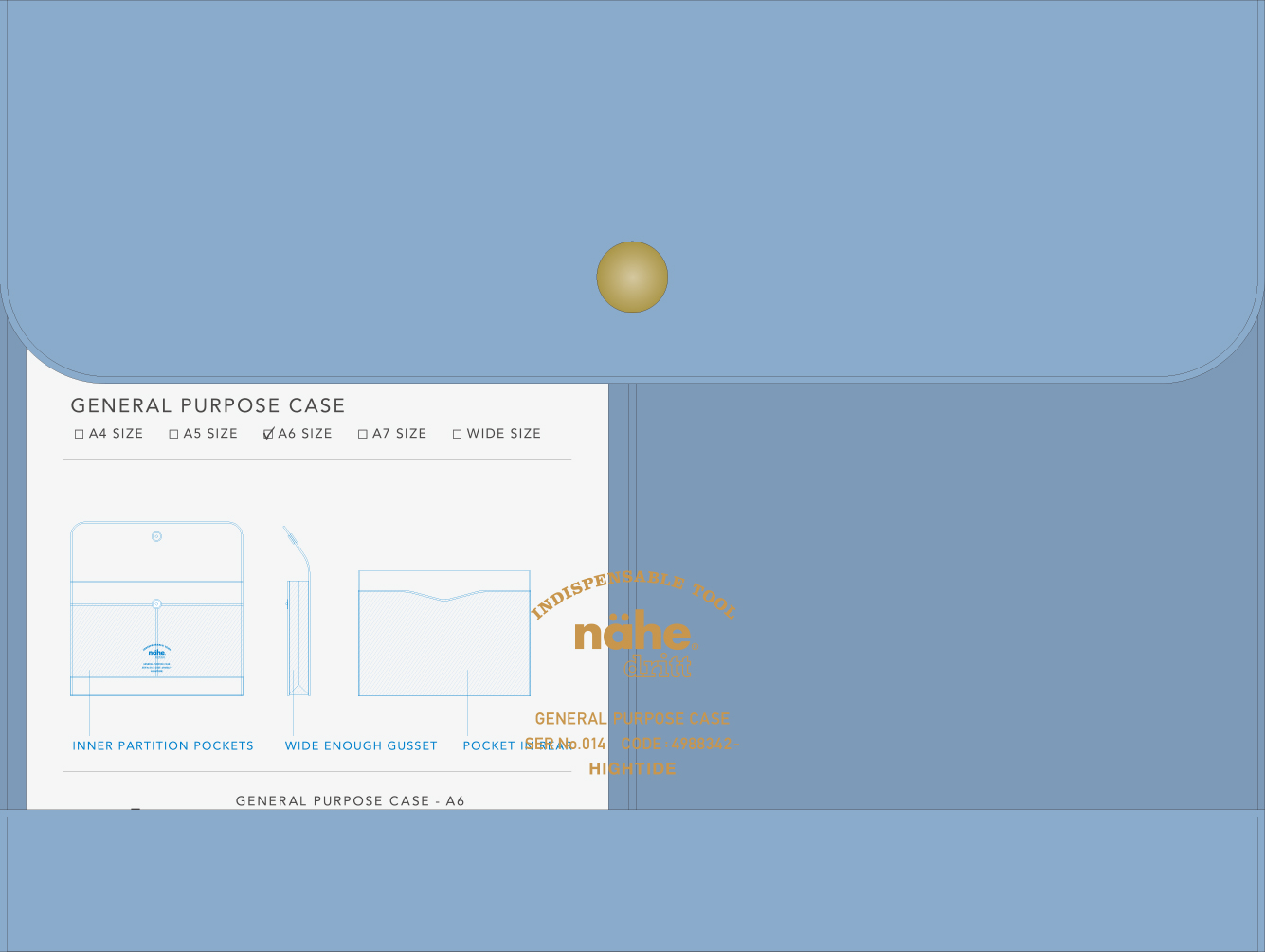1265x952 pixels.
Task: Click the top snap circle in front diagram
Action: (156, 536)
